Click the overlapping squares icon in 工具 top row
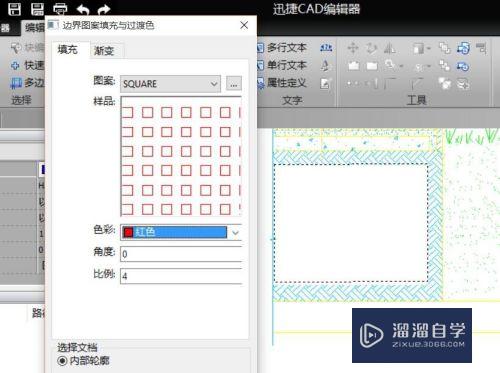 point(444,48)
